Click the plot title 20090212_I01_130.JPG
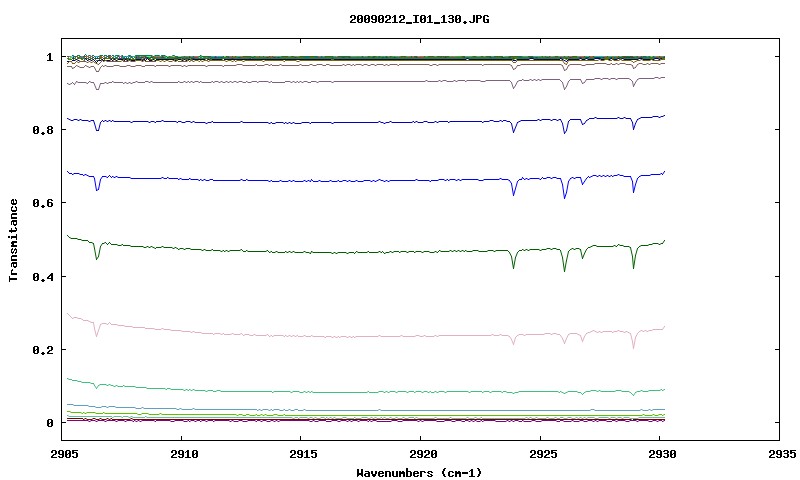Viewport: 800px width, 480px height. click(x=419, y=19)
